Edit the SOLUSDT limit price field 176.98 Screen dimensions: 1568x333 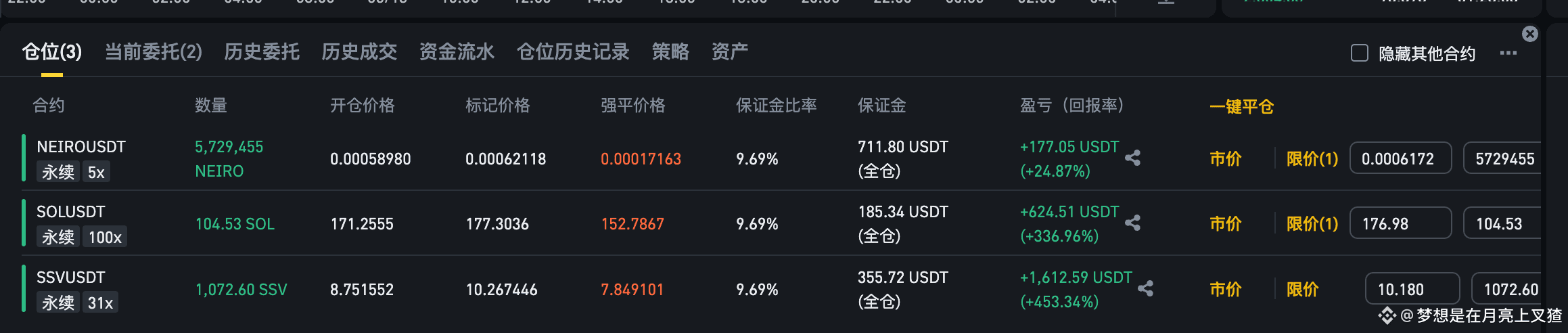click(1400, 223)
